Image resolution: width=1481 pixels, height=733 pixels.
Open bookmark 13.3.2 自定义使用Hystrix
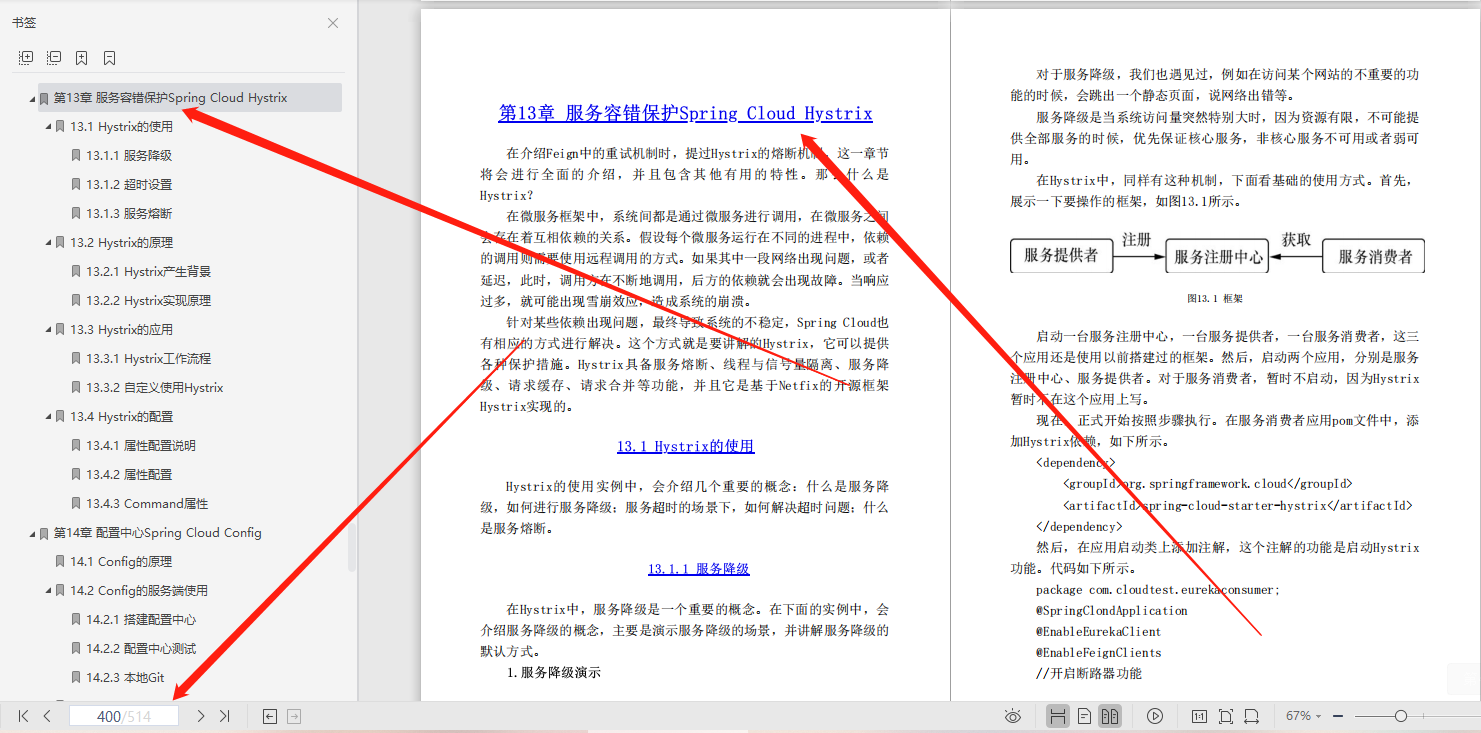coord(154,388)
